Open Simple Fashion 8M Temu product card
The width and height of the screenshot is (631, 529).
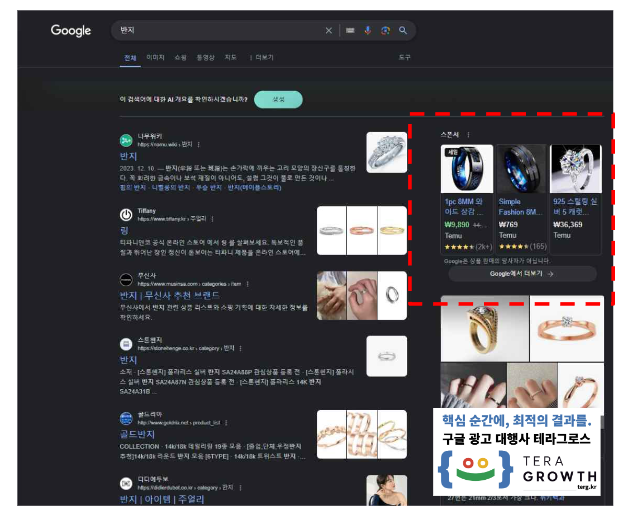(x=522, y=199)
